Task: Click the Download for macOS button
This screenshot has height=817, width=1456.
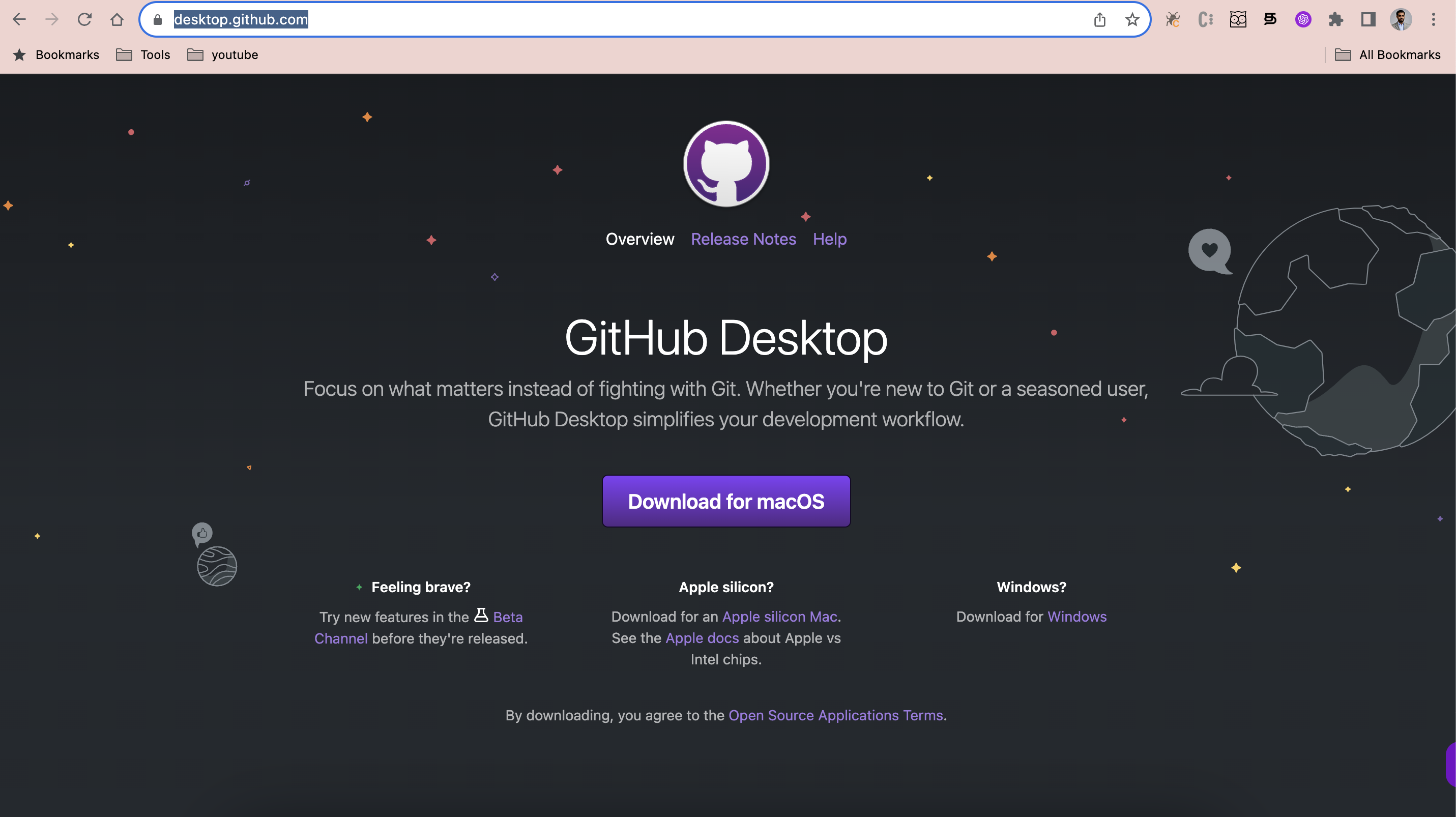Action: (726, 501)
